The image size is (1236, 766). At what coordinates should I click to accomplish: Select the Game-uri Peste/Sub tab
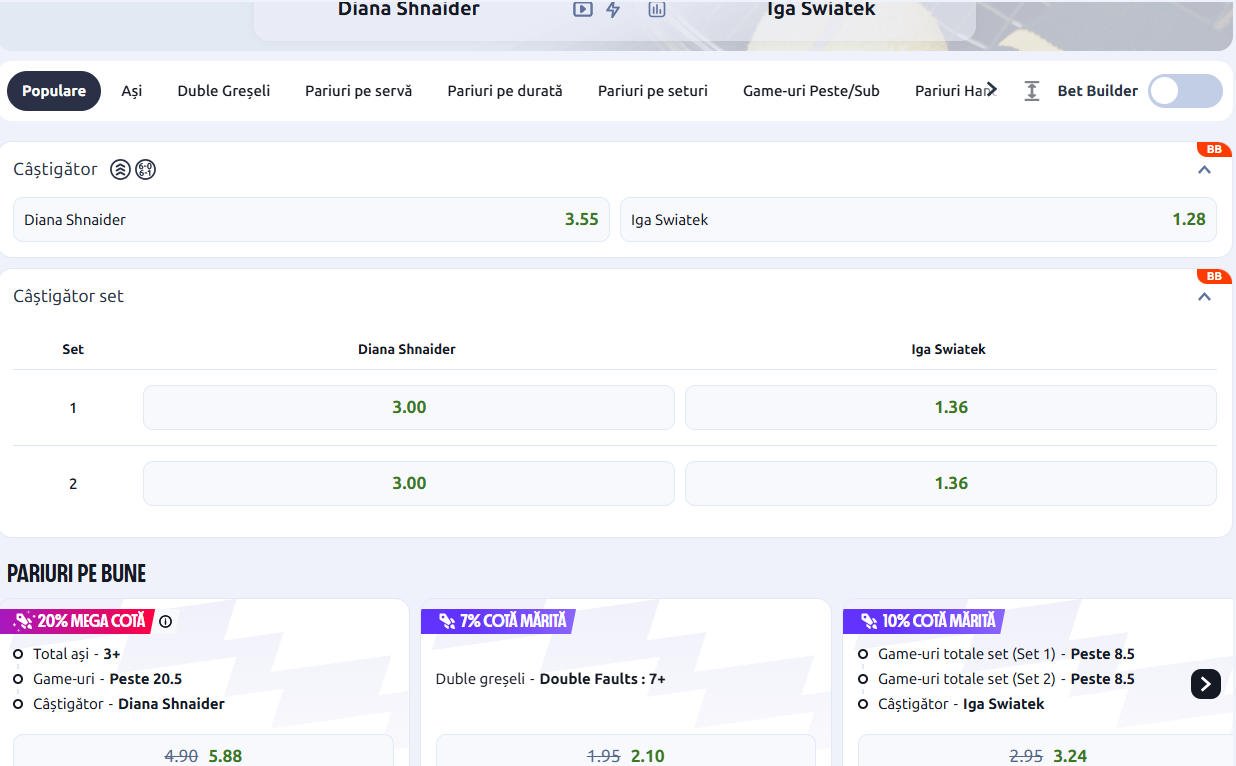pyautogui.click(x=811, y=91)
